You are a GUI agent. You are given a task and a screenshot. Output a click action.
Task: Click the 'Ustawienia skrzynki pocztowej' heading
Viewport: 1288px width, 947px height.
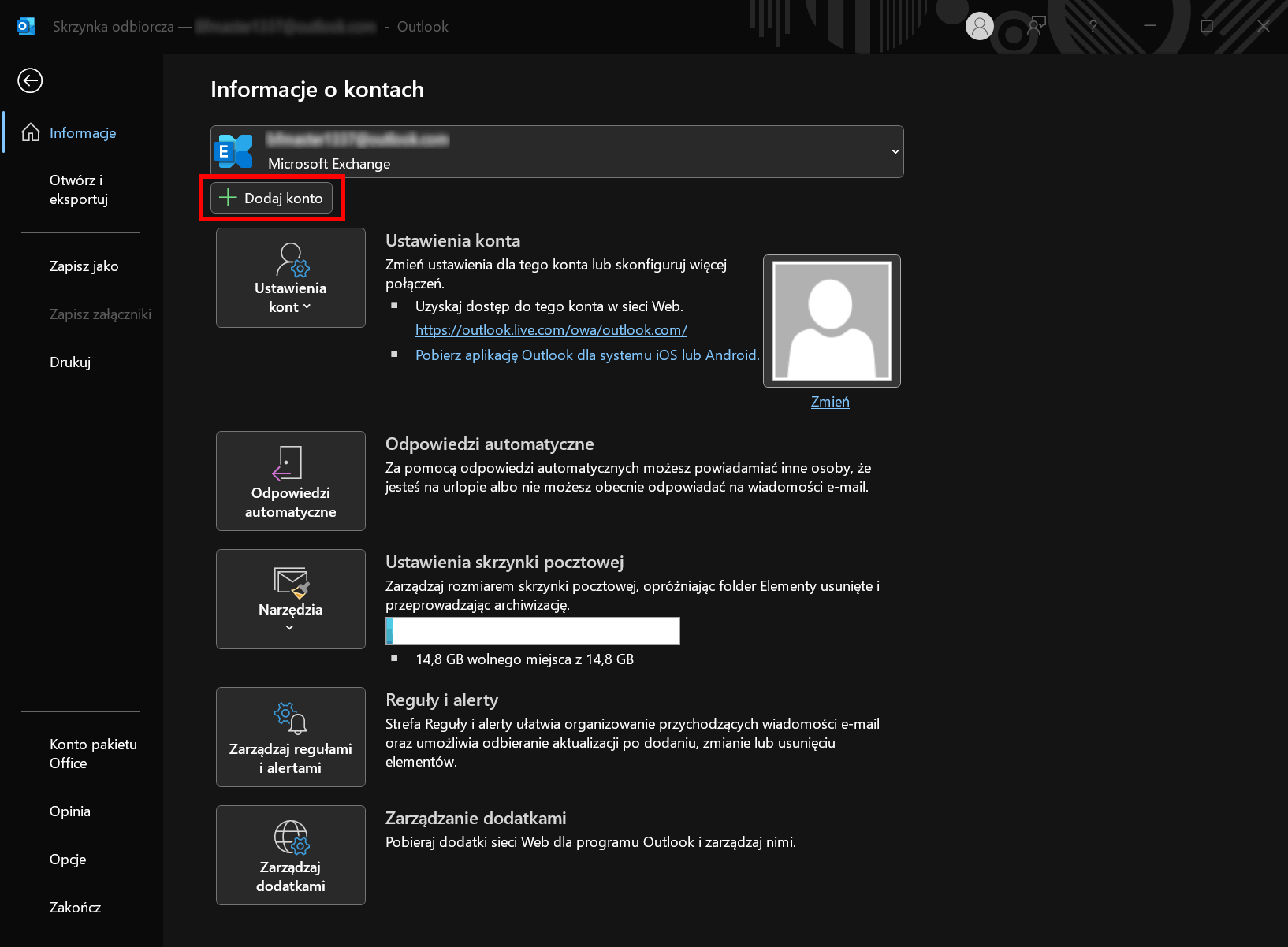504,563
